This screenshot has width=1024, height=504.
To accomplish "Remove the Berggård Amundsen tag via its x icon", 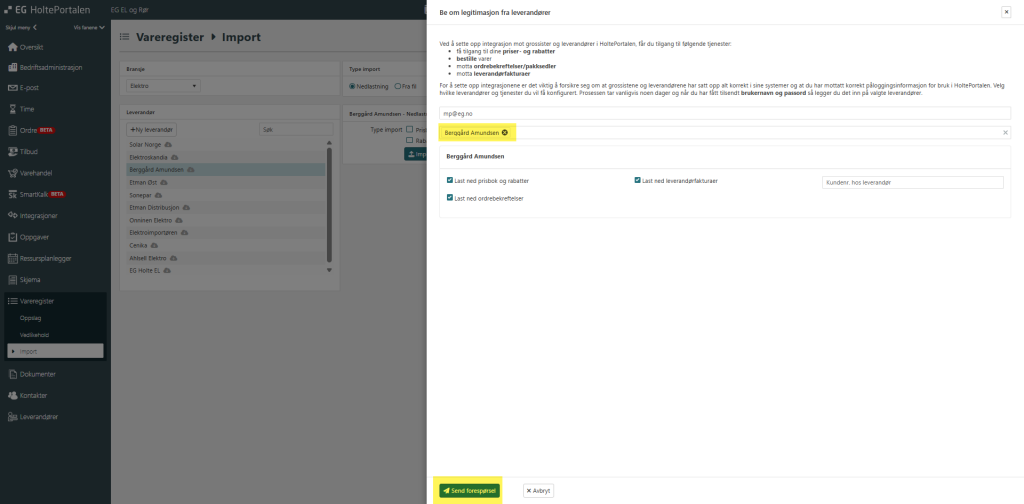I will pyautogui.click(x=504, y=132).
